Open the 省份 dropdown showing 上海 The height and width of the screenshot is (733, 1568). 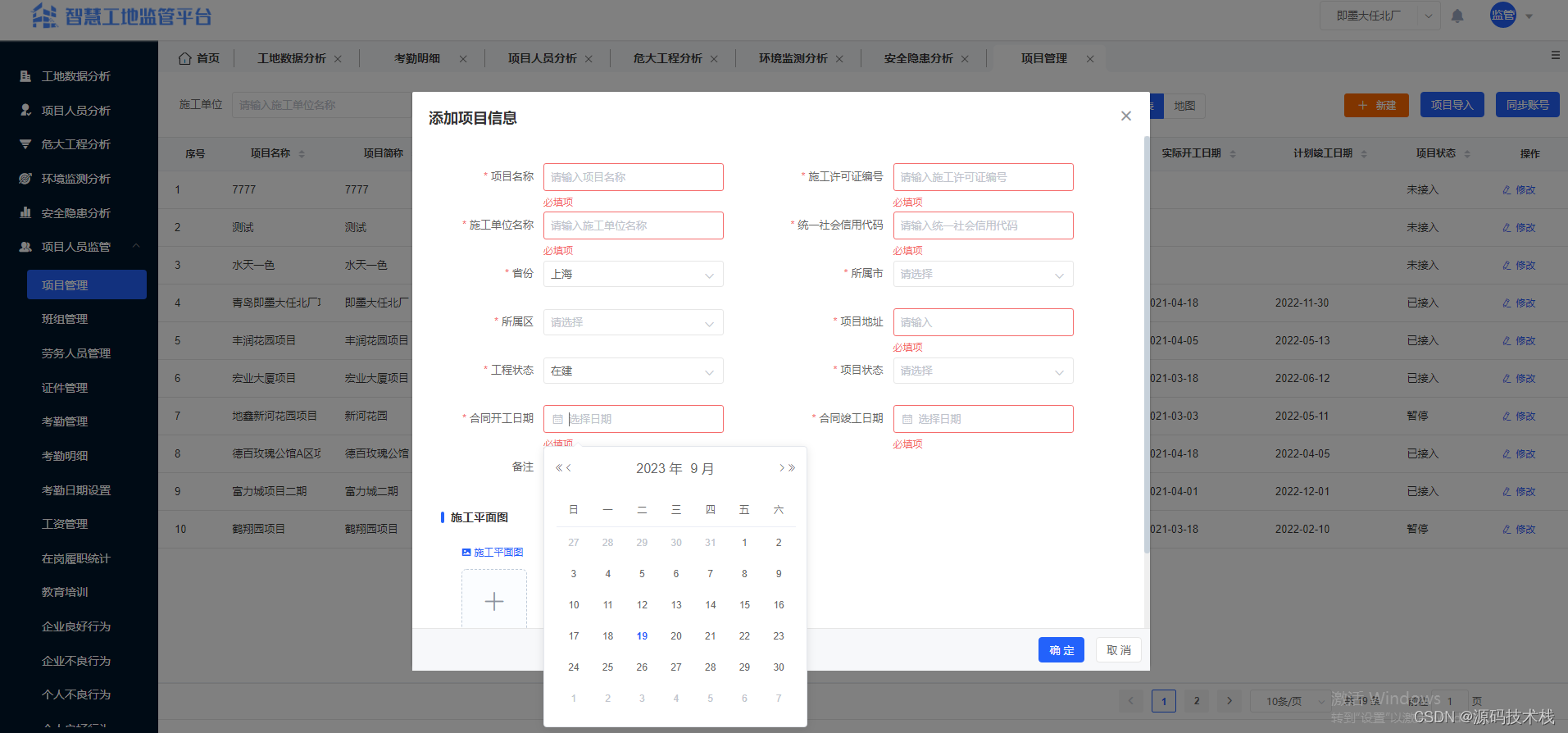click(x=633, y=274)
